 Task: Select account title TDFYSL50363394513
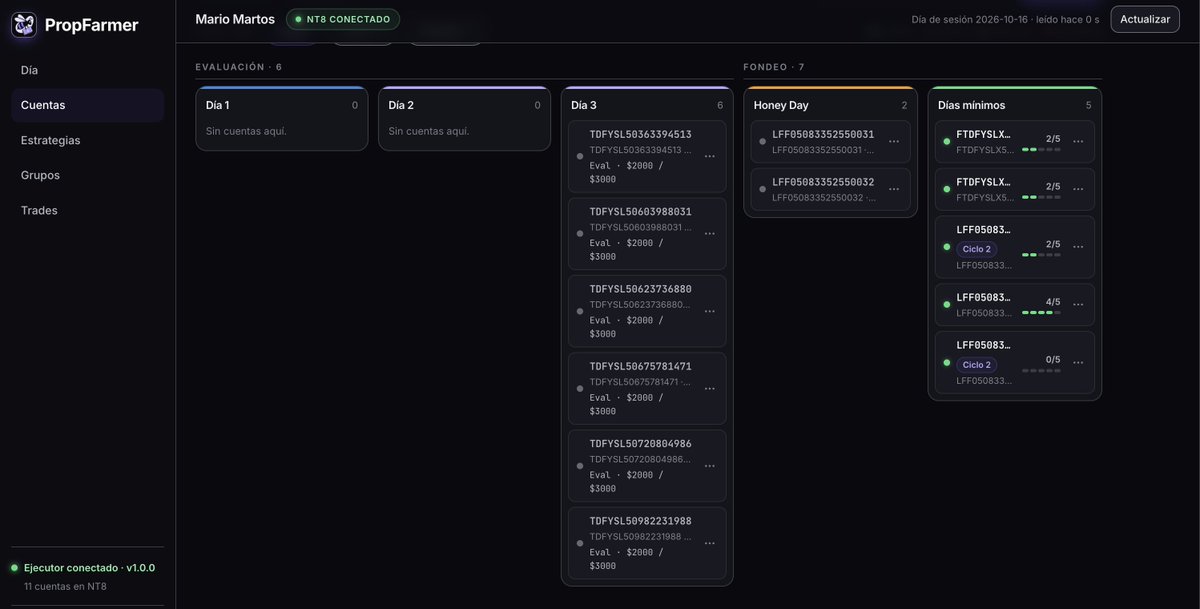coord(640,134)
